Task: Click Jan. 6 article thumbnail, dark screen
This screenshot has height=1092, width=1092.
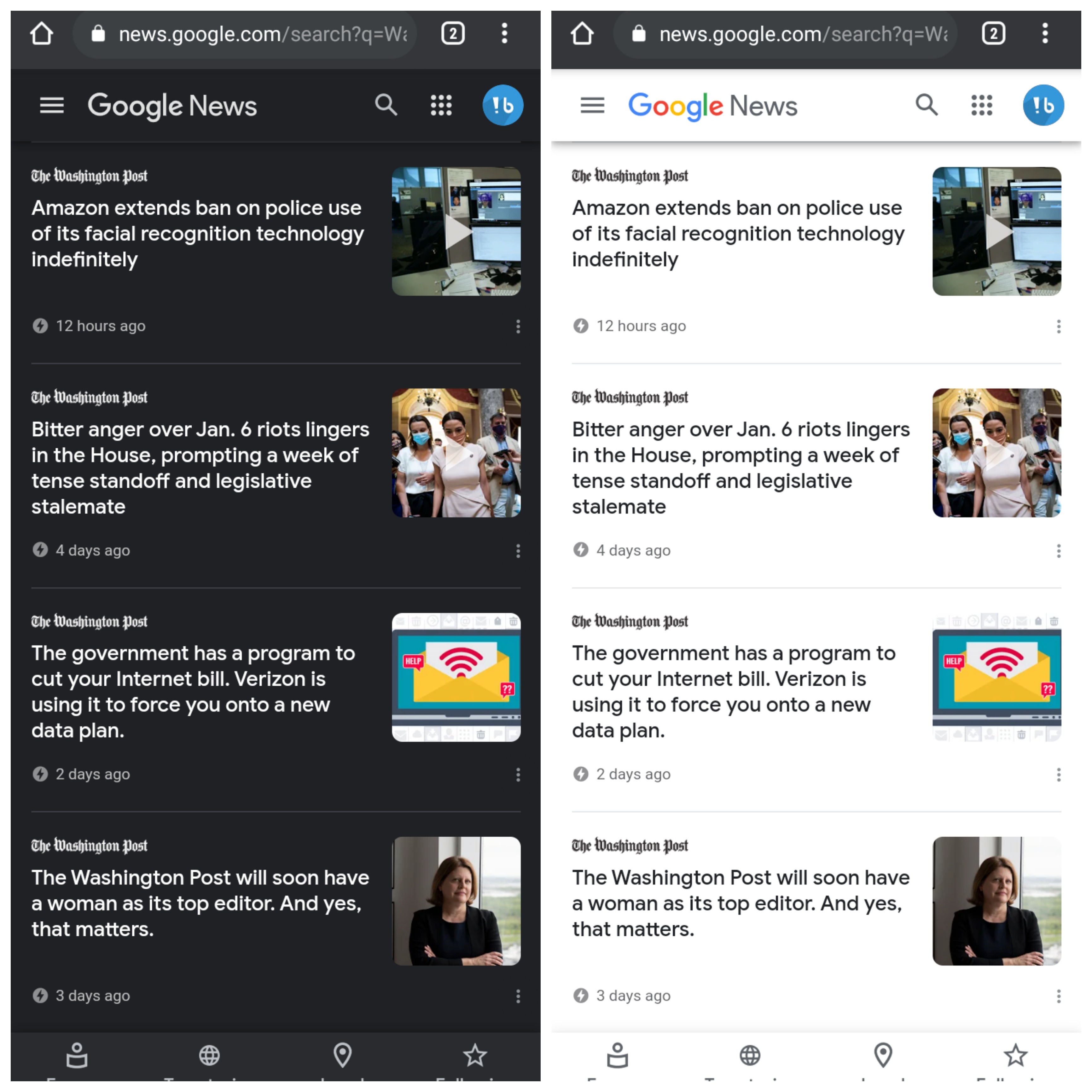Action: (x=456, y=453)
